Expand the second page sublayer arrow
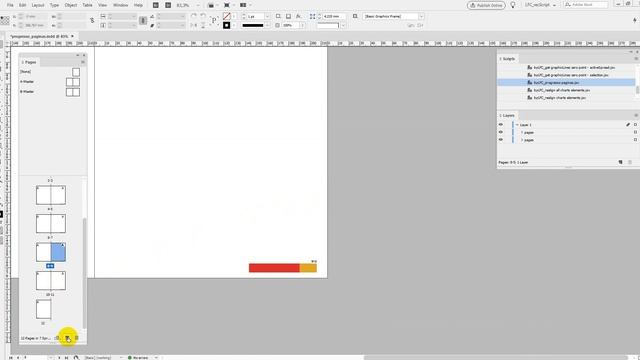Image resolution: width=640 pixels, height=360 pixels. [x=522, y=140]
